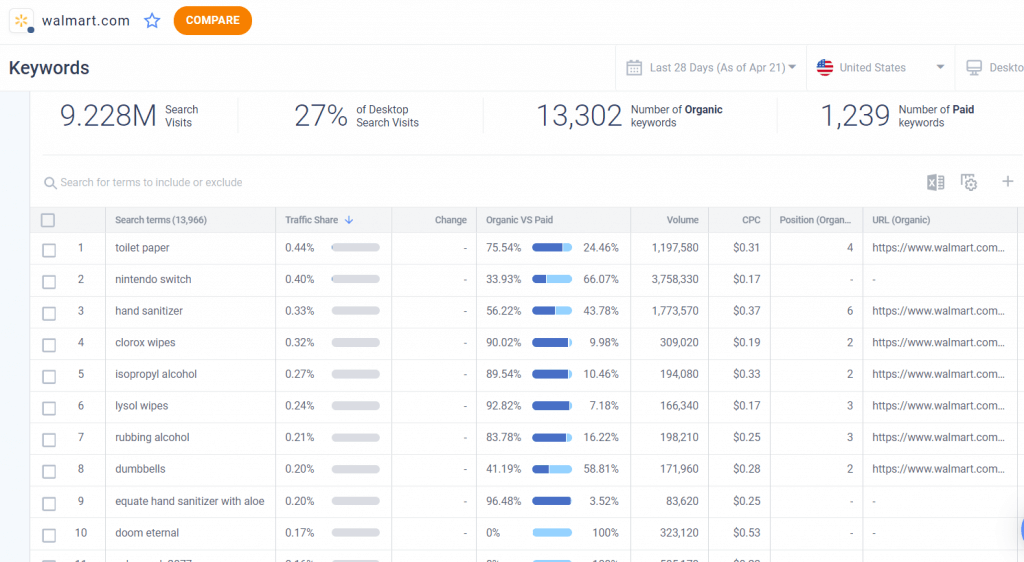The image size is (1024, 562).
Task: Click URL (Organic) column header
Action: (901, 220)
